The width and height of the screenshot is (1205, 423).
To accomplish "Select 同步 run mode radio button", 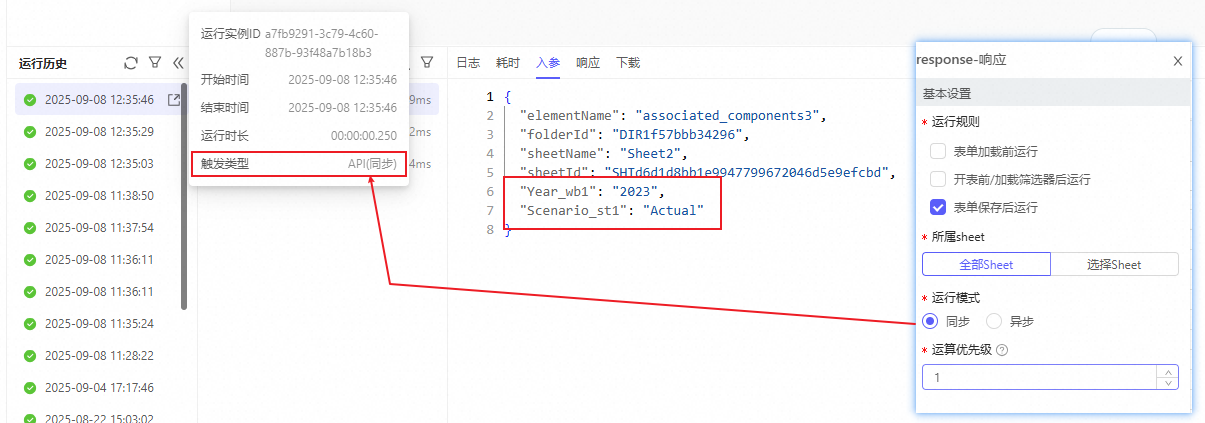I will pos(930,321).
